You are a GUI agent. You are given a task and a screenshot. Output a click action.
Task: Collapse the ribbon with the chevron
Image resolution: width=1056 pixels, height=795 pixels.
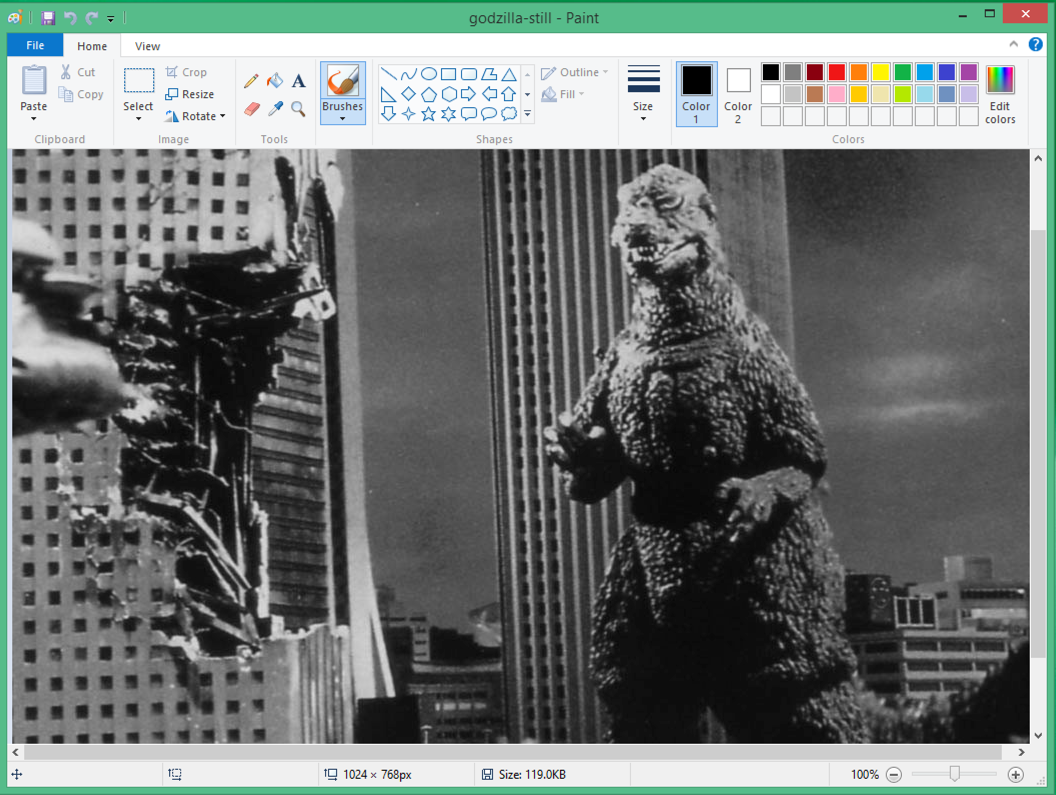click(1014, 44)
